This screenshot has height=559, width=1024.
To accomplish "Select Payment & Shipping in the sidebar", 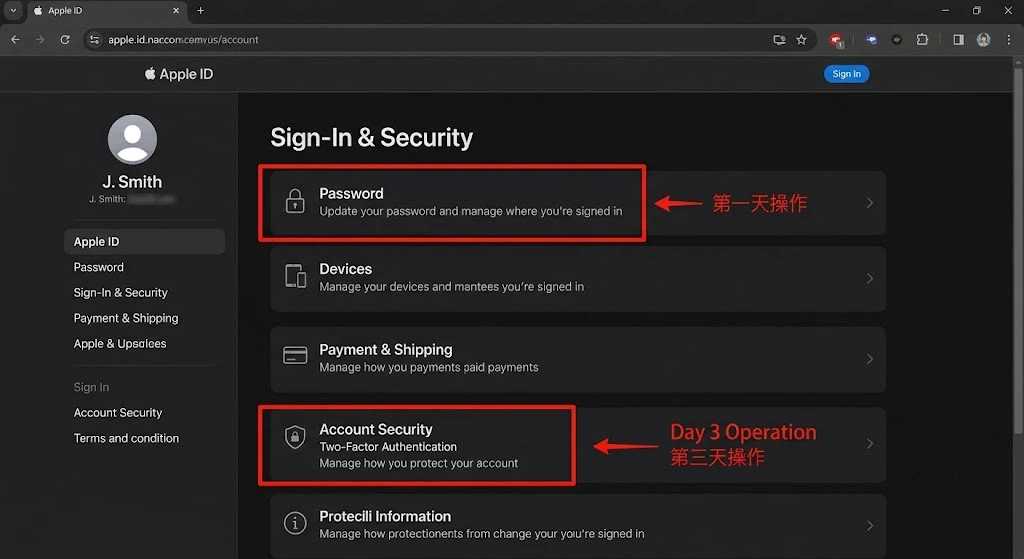I will (x=126, y=318).
